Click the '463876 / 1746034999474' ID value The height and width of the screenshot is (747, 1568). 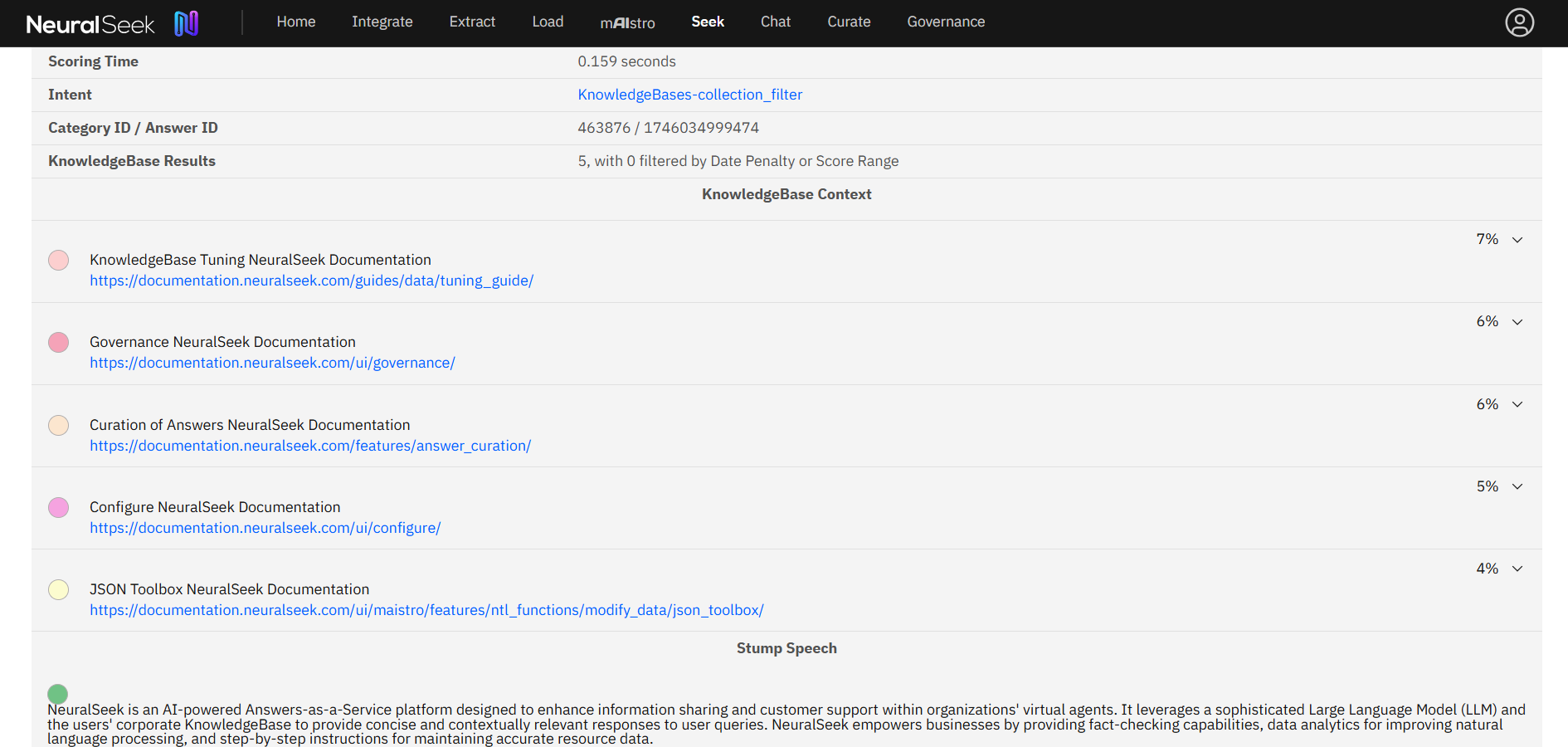point(668,128)
